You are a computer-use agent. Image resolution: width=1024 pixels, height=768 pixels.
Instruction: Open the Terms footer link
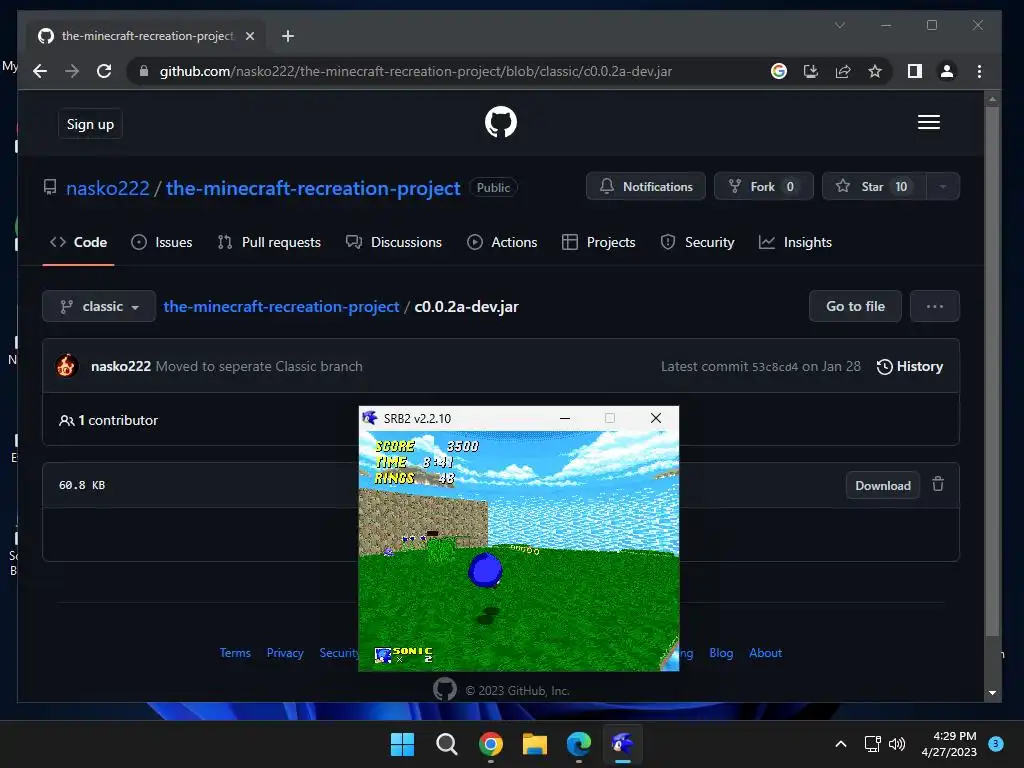click(235, 653)
